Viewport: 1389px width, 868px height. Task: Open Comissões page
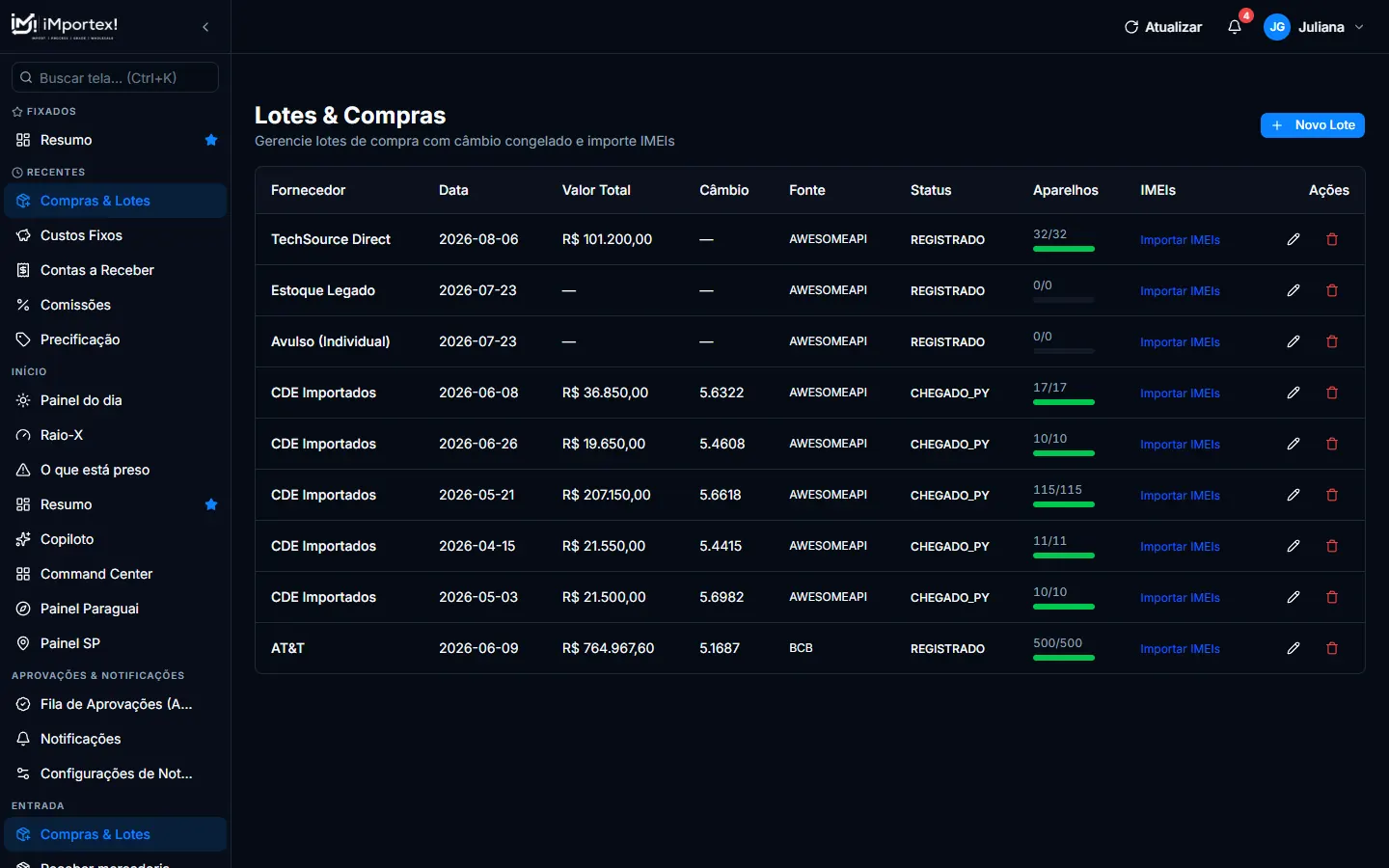tap(115, 305)
